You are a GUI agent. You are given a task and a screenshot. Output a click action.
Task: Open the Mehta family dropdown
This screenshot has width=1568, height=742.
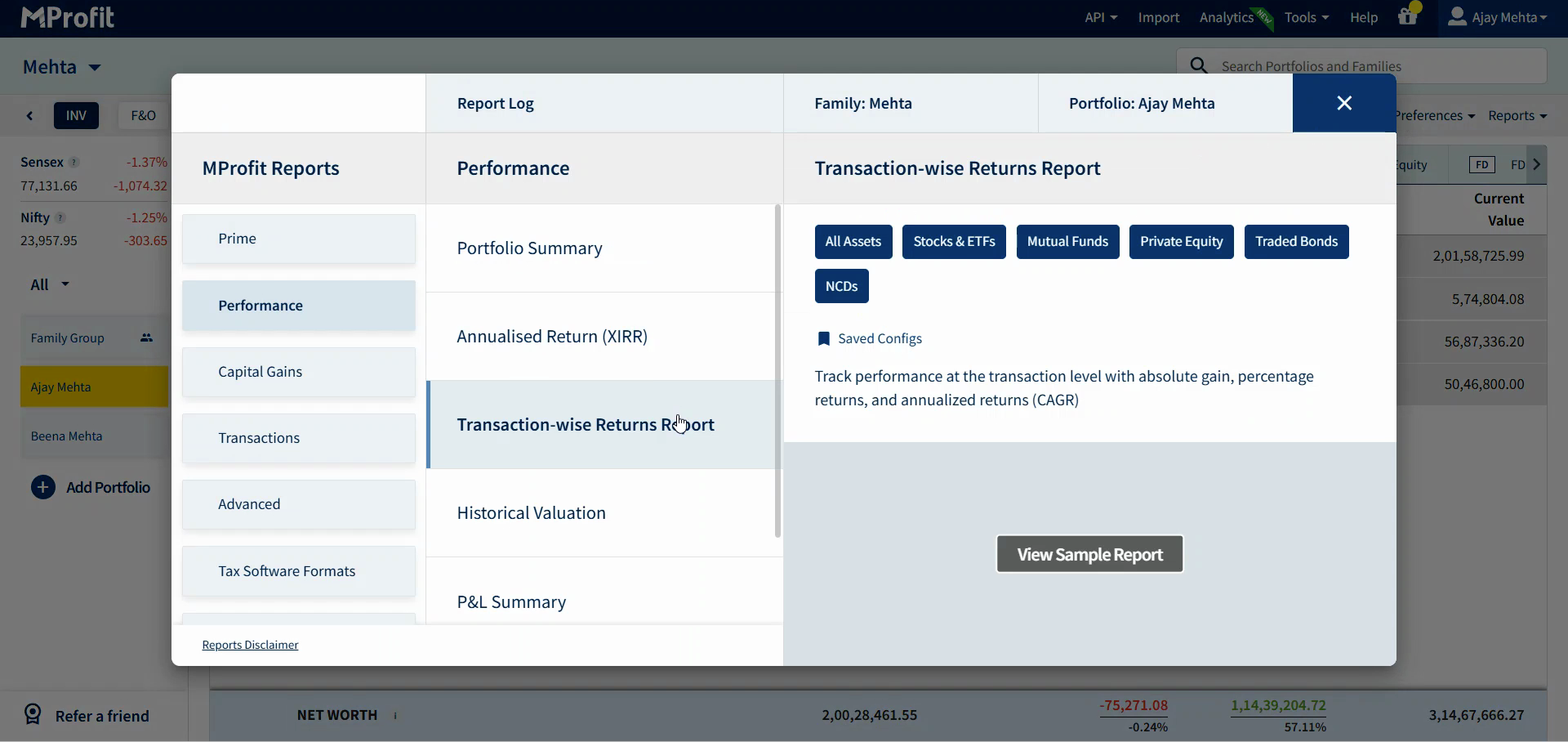(62, 67)
